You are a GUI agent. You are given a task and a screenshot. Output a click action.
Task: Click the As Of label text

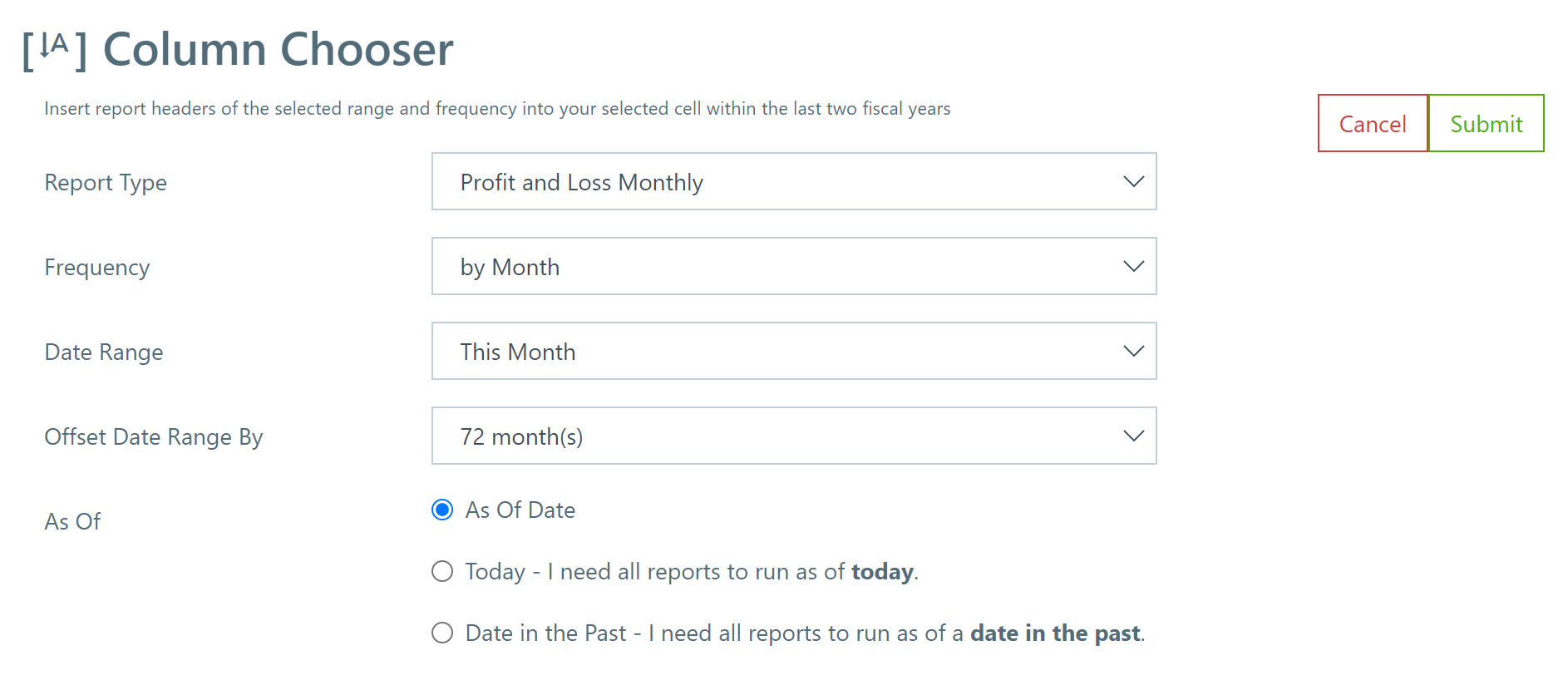tap(72, 522)
